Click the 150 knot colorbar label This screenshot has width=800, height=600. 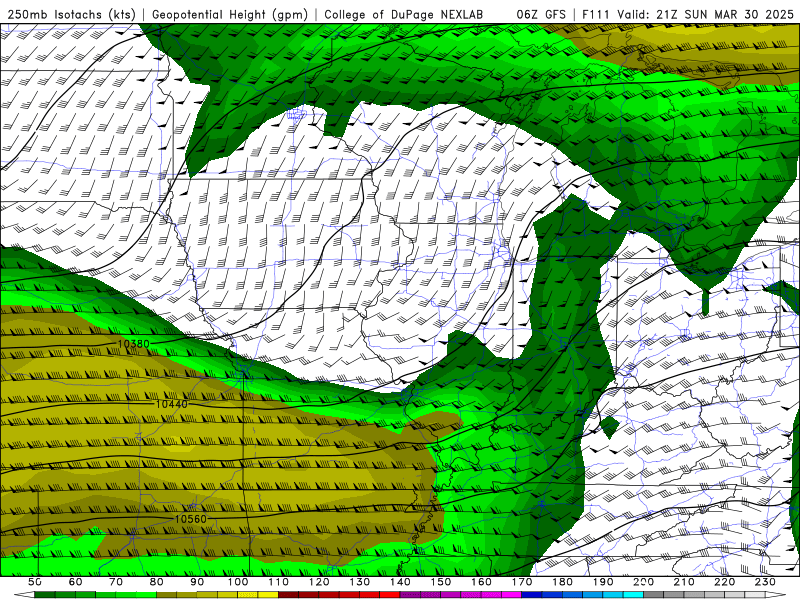coord(441,582)
